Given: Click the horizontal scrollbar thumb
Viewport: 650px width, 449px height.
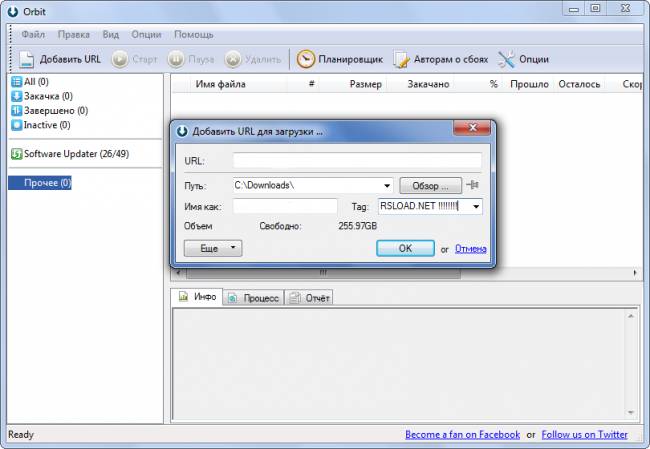Looking at the screenshot, I should [323, 273].
